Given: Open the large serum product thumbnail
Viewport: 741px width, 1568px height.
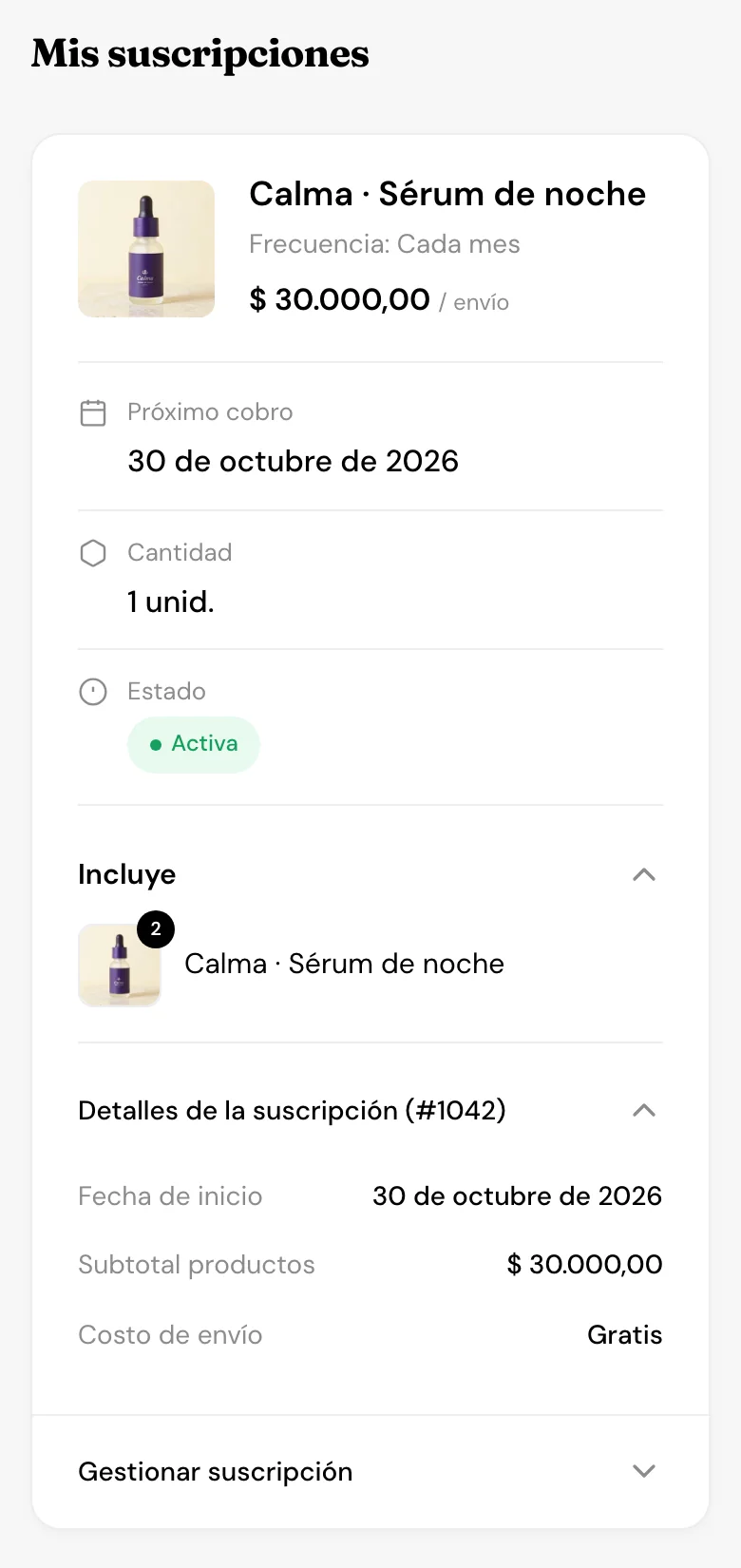Looking at the screenshot, I should click(x=146, y=249).
